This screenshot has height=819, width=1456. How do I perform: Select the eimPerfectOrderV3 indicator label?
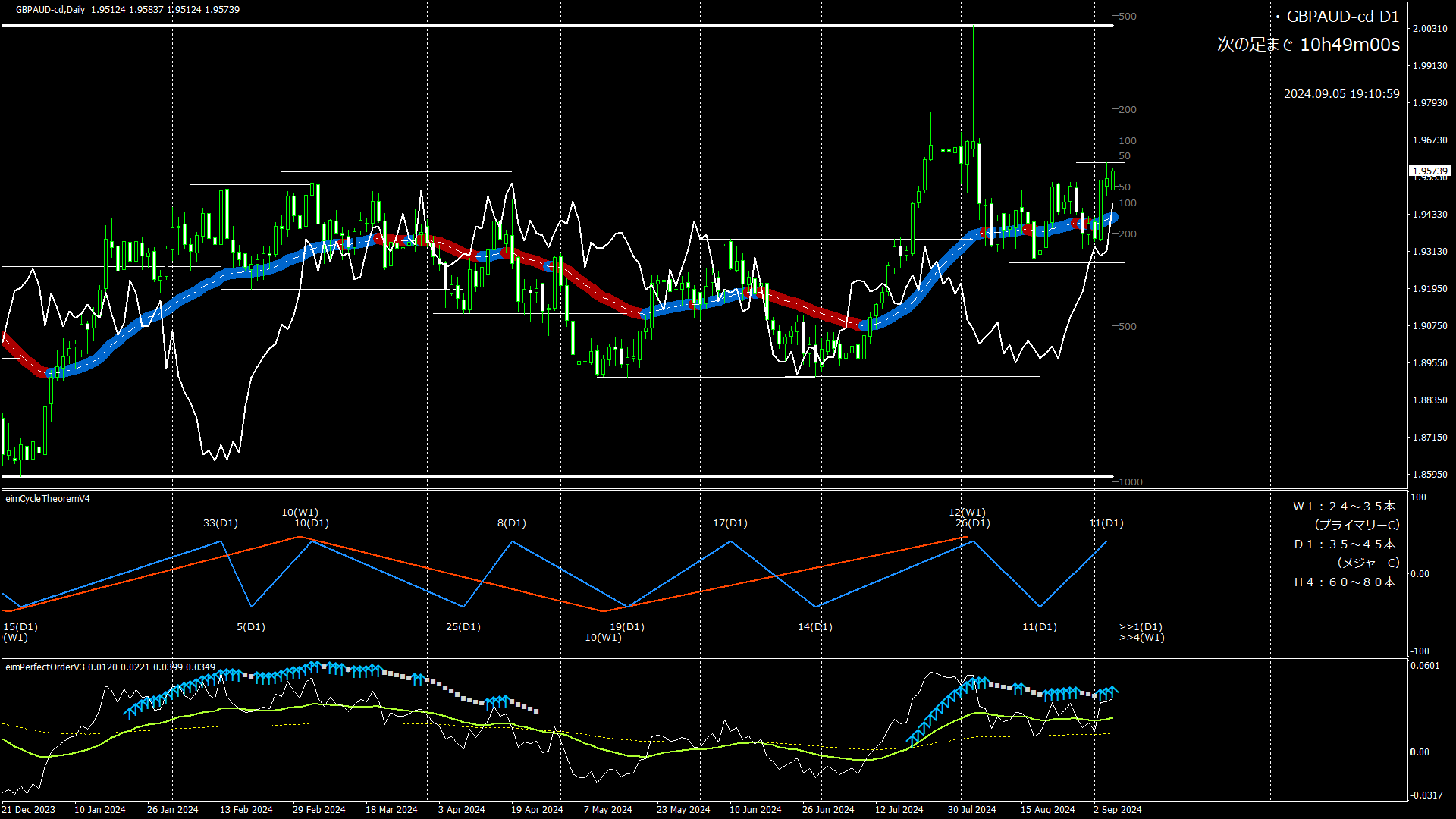coord(45,667)
